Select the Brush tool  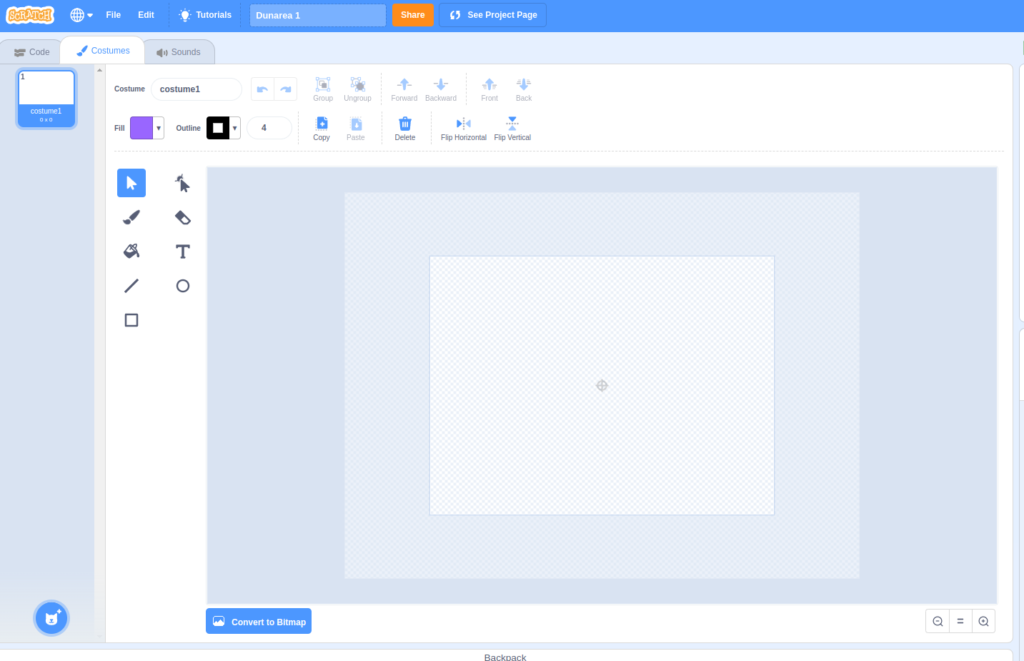131,217
